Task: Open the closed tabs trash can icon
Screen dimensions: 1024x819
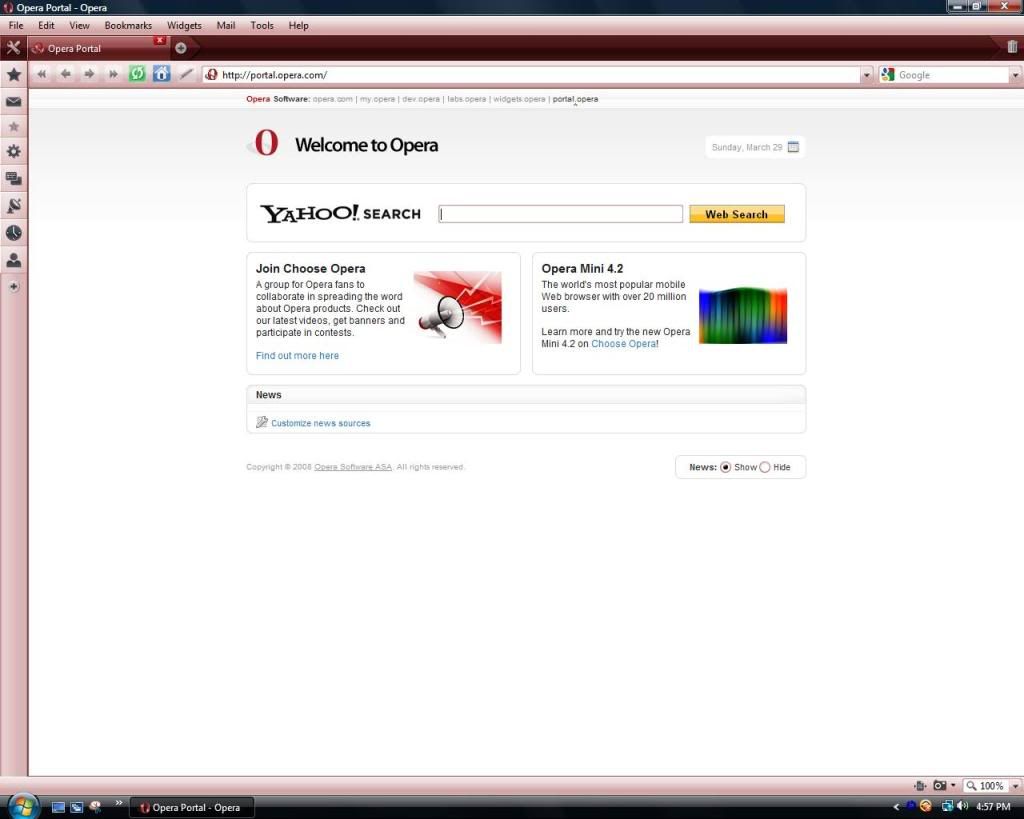Action: click(1012, 46)
